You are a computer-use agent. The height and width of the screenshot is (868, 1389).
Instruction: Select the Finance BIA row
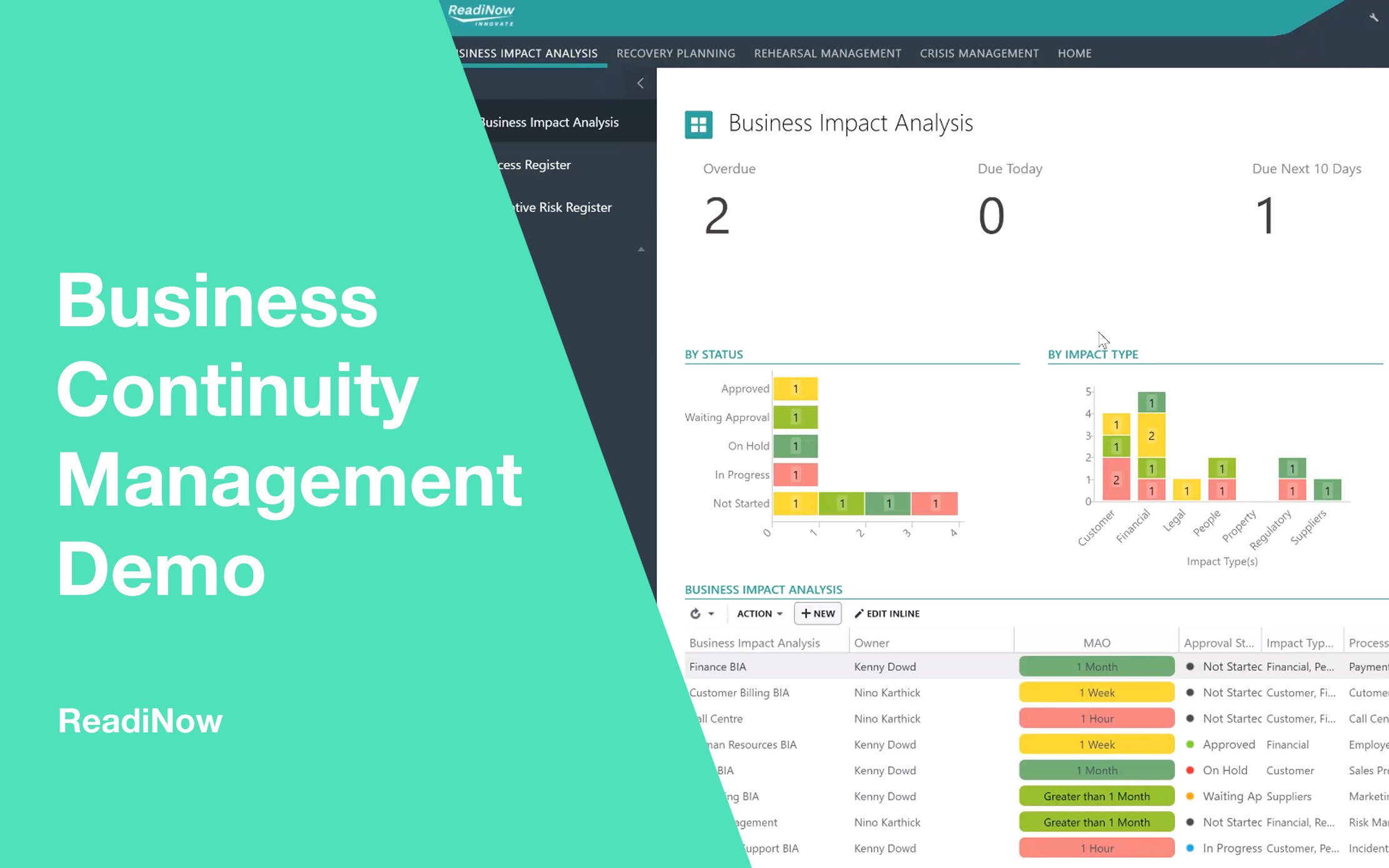(x=1036, y=667)
